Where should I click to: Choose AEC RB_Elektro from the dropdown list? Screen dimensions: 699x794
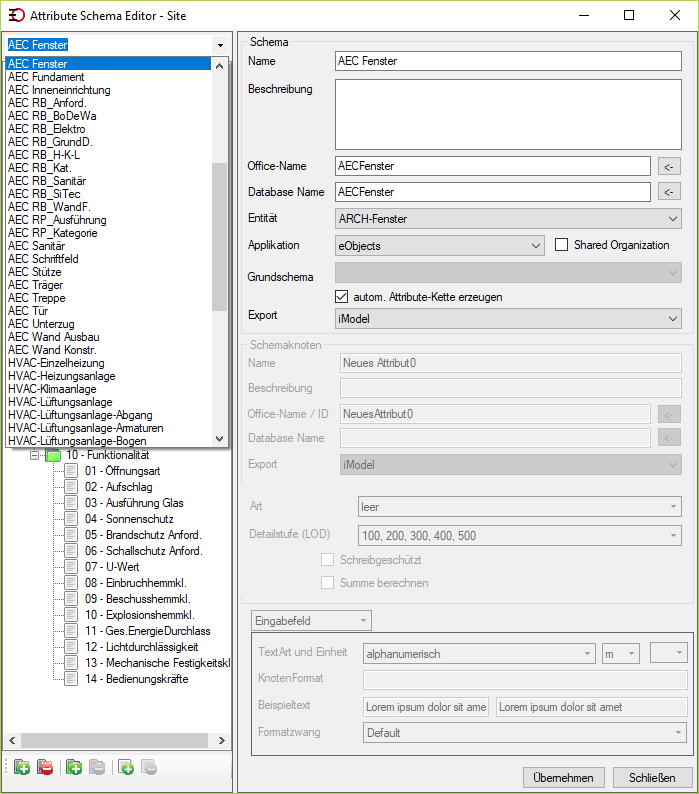[109, 129]
